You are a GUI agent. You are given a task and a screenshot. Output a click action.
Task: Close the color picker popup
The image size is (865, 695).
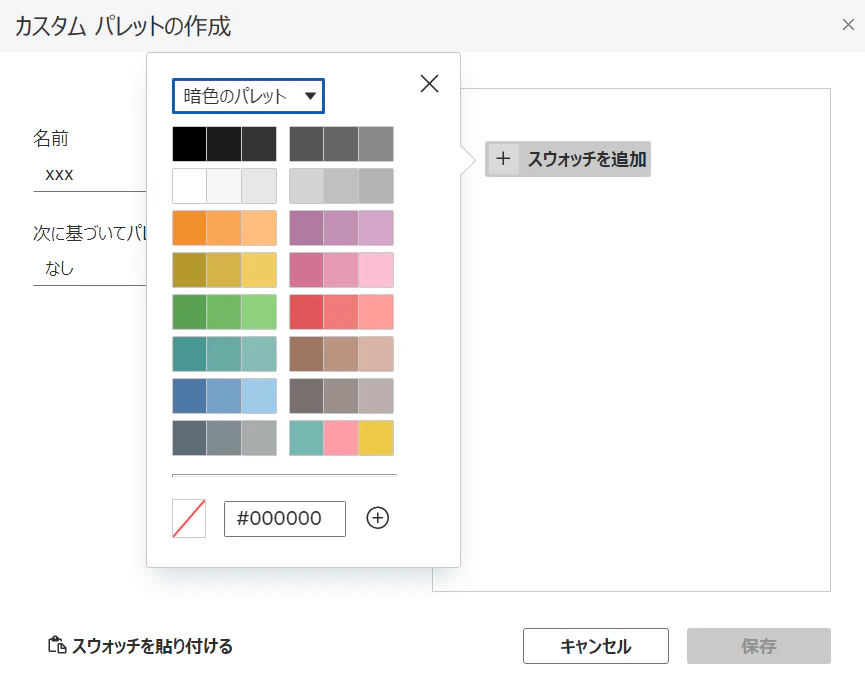click(x=429, y=84)
